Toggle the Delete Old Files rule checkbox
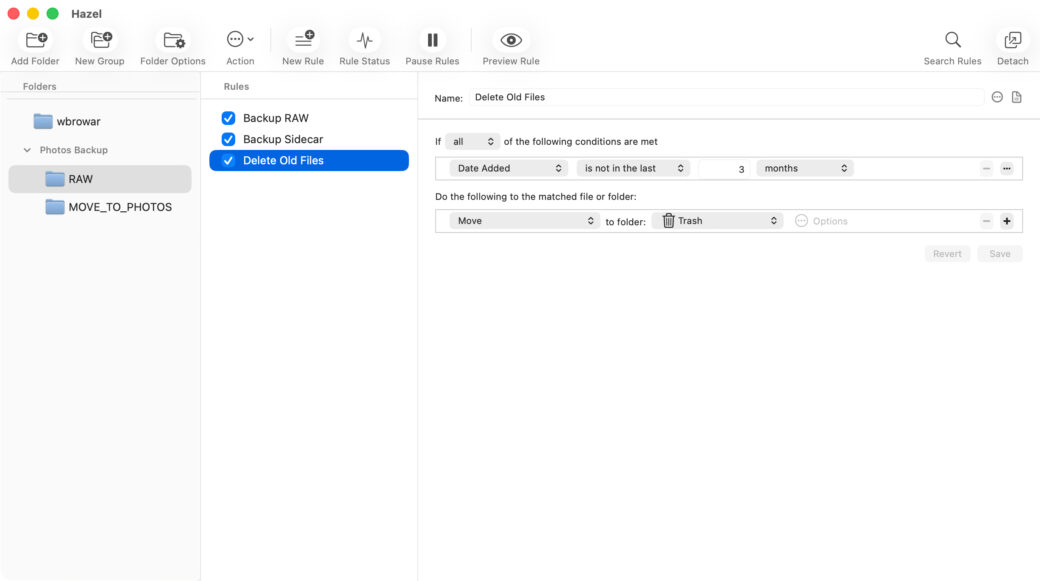 coord(228,161)
